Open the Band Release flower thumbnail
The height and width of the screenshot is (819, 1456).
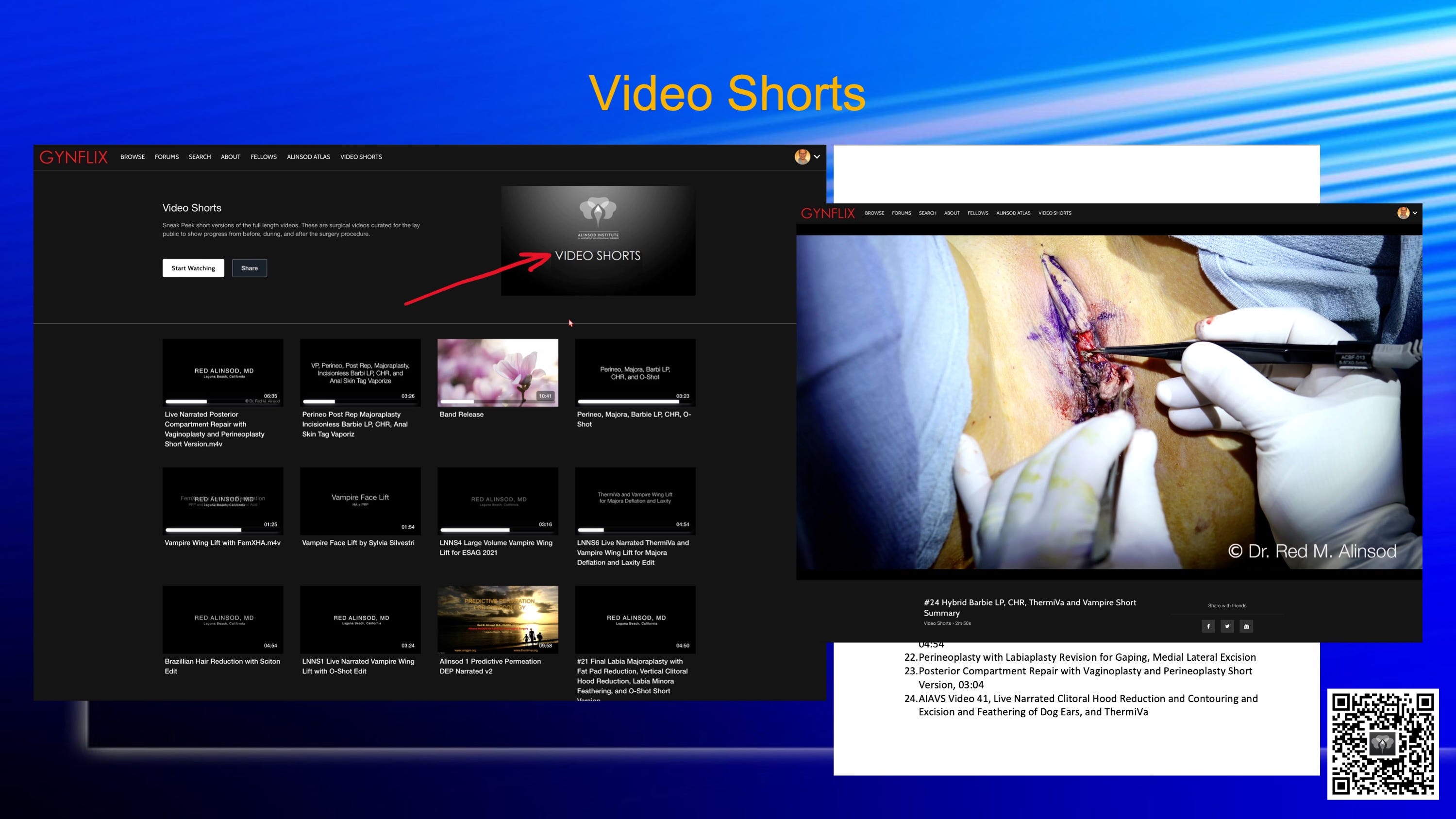[498, 372]
